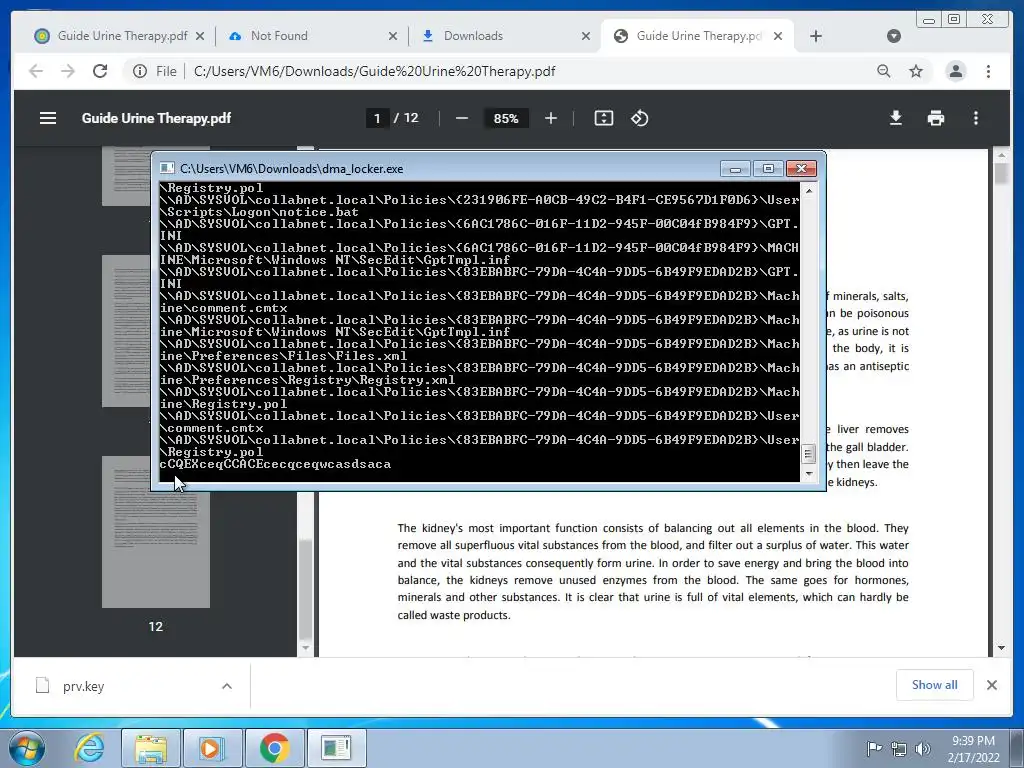
Task: Click the address bar URL field
Action: coord(374,71)
